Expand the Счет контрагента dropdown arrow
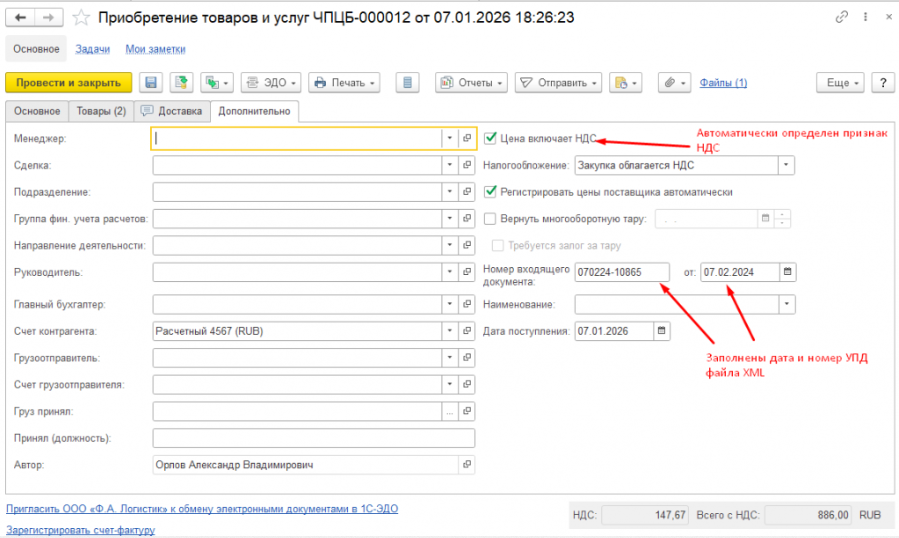Viewport: 899px width, 538px height. (x=450, y=331)
